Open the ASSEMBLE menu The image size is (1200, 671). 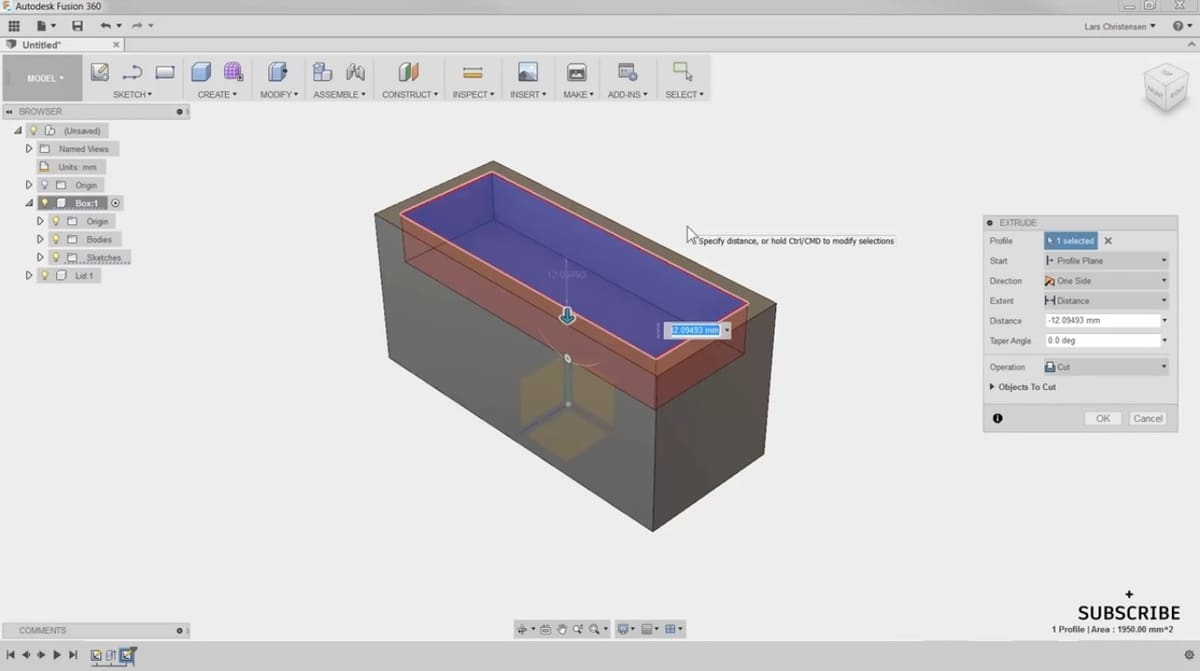tap(339, 94)
